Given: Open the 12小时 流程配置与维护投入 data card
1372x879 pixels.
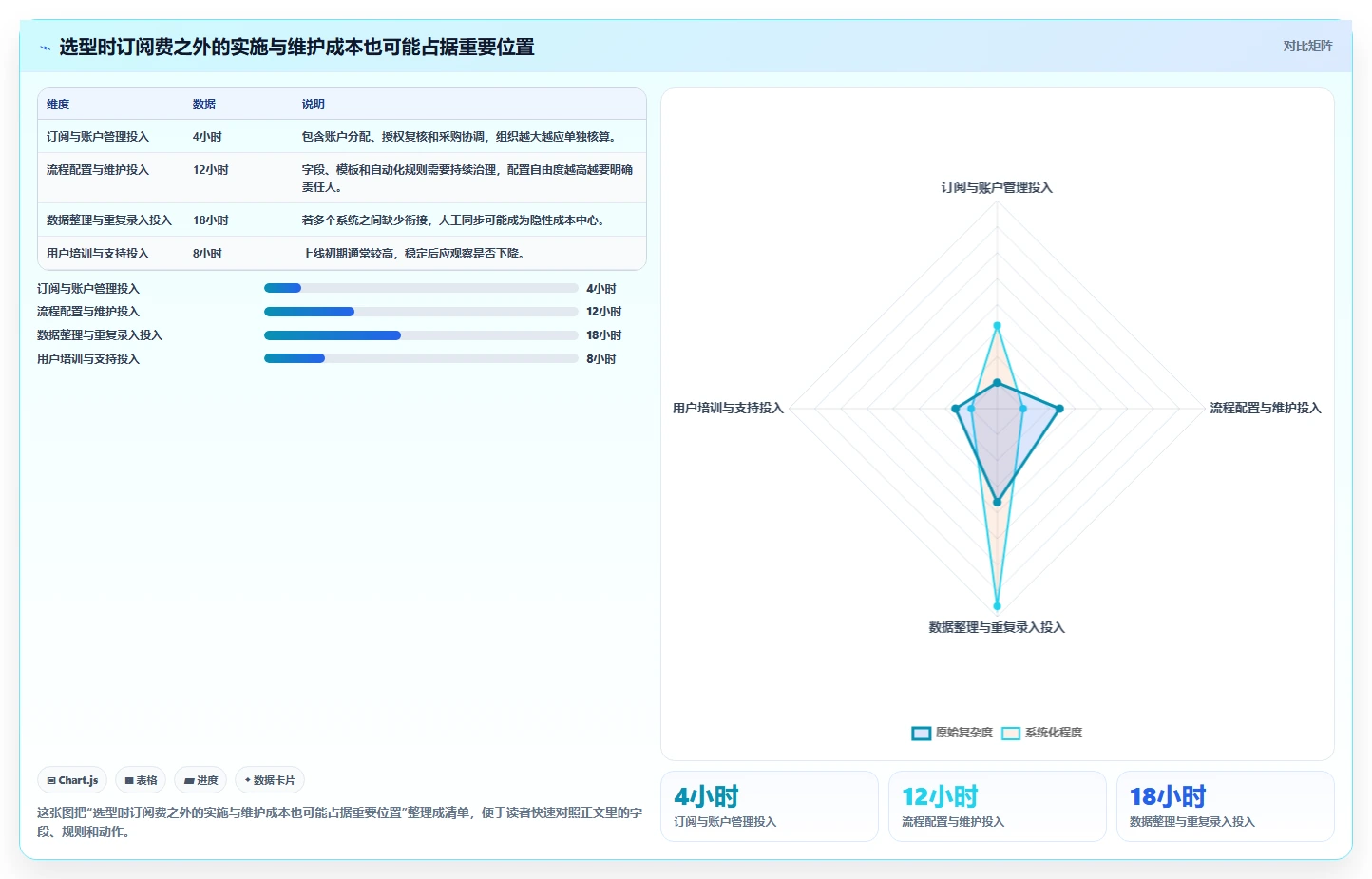Looking at the screenshot, I should (x=997, y=806).
